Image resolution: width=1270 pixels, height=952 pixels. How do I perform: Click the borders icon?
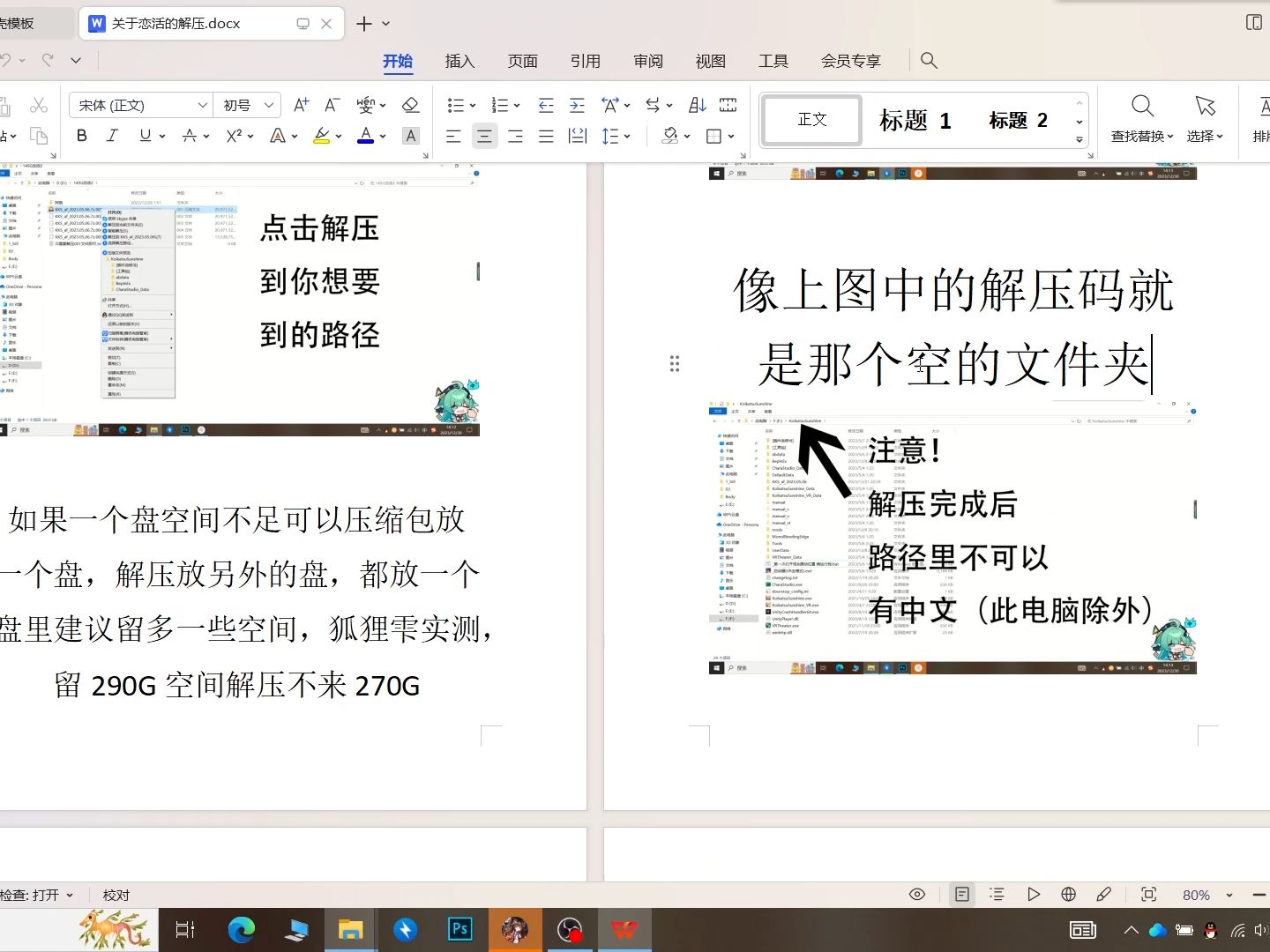714,136
